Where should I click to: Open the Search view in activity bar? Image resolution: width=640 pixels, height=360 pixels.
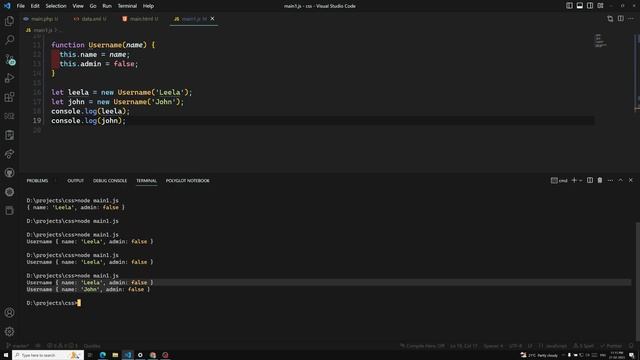click(9, 40)
